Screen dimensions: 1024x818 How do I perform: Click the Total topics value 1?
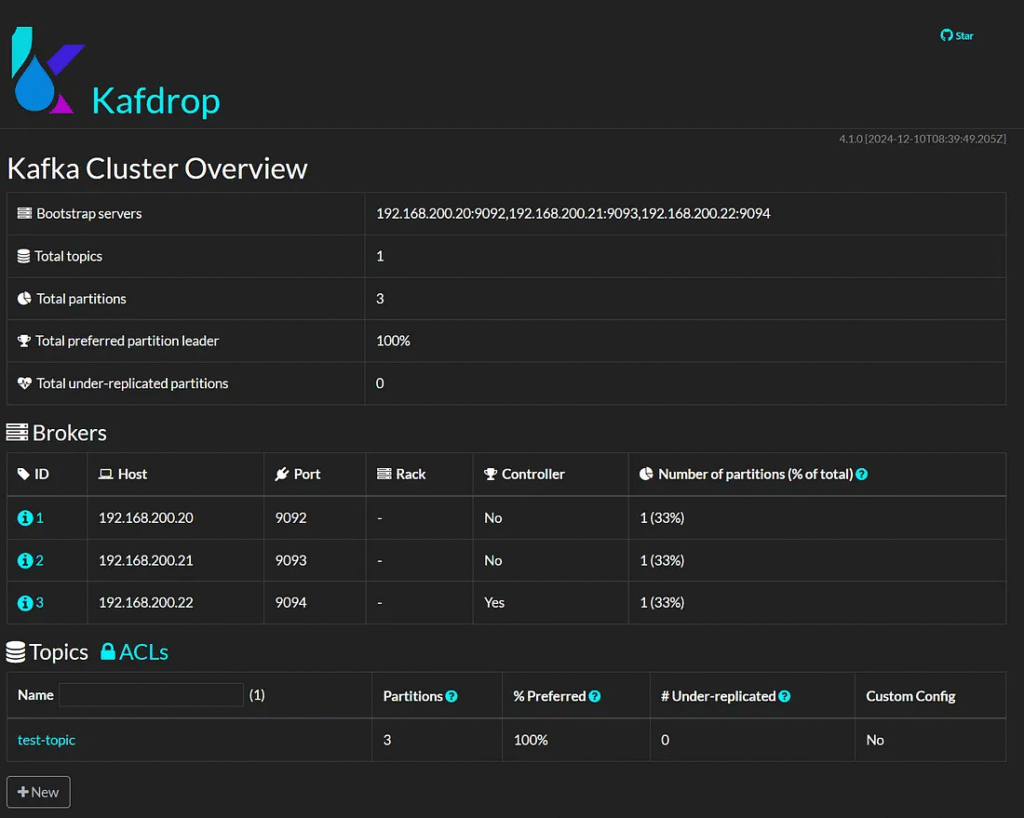tap(380, 256)
